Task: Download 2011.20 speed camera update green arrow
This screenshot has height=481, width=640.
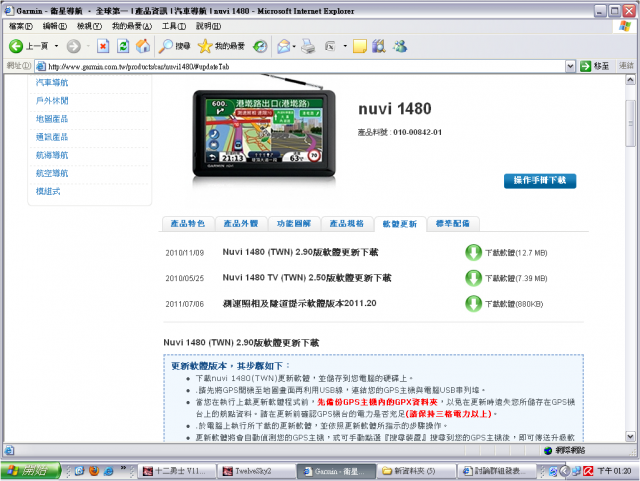Action: (x=473, y=304)
